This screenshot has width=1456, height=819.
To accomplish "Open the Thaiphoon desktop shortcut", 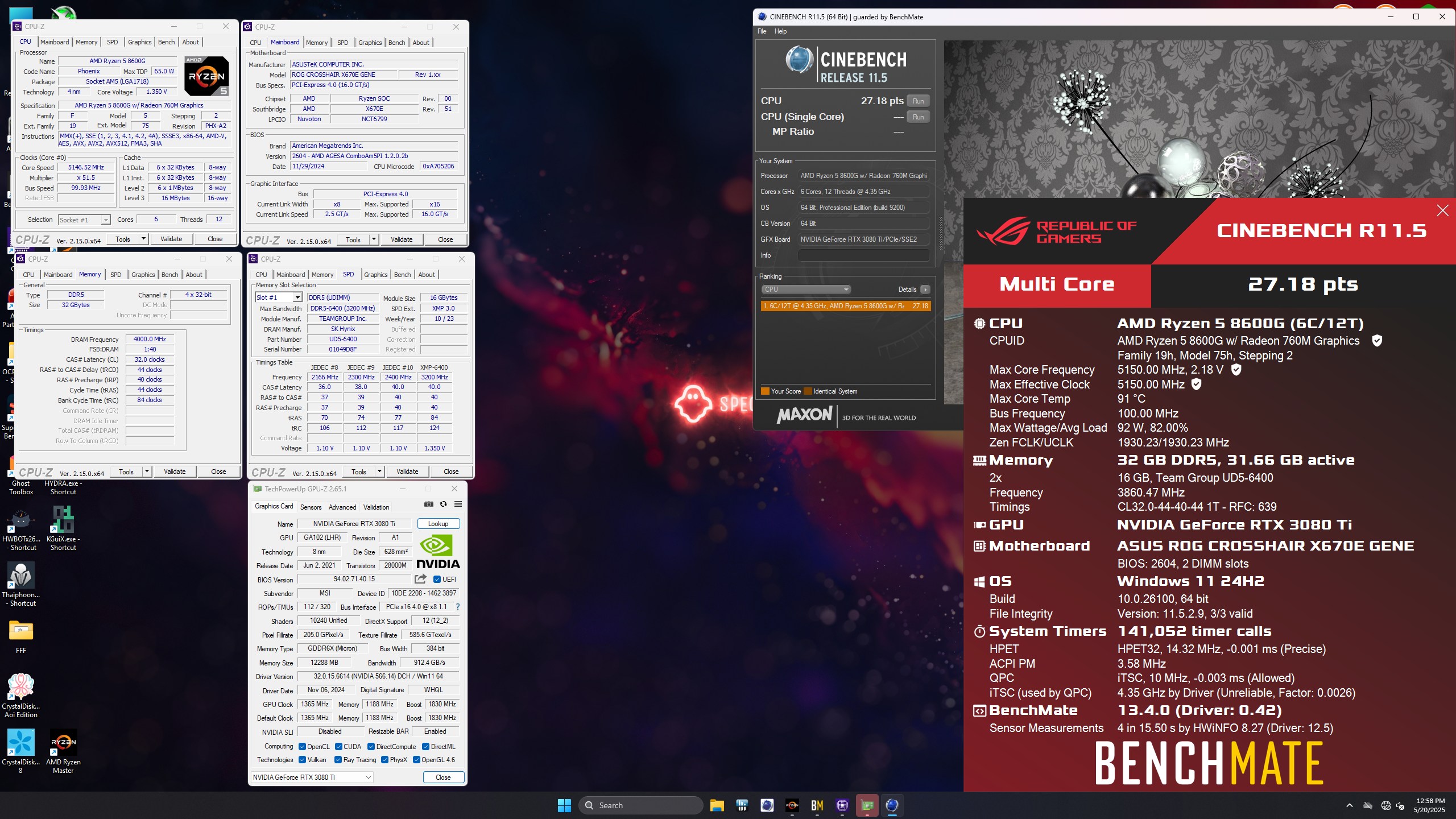I will 21,585.
